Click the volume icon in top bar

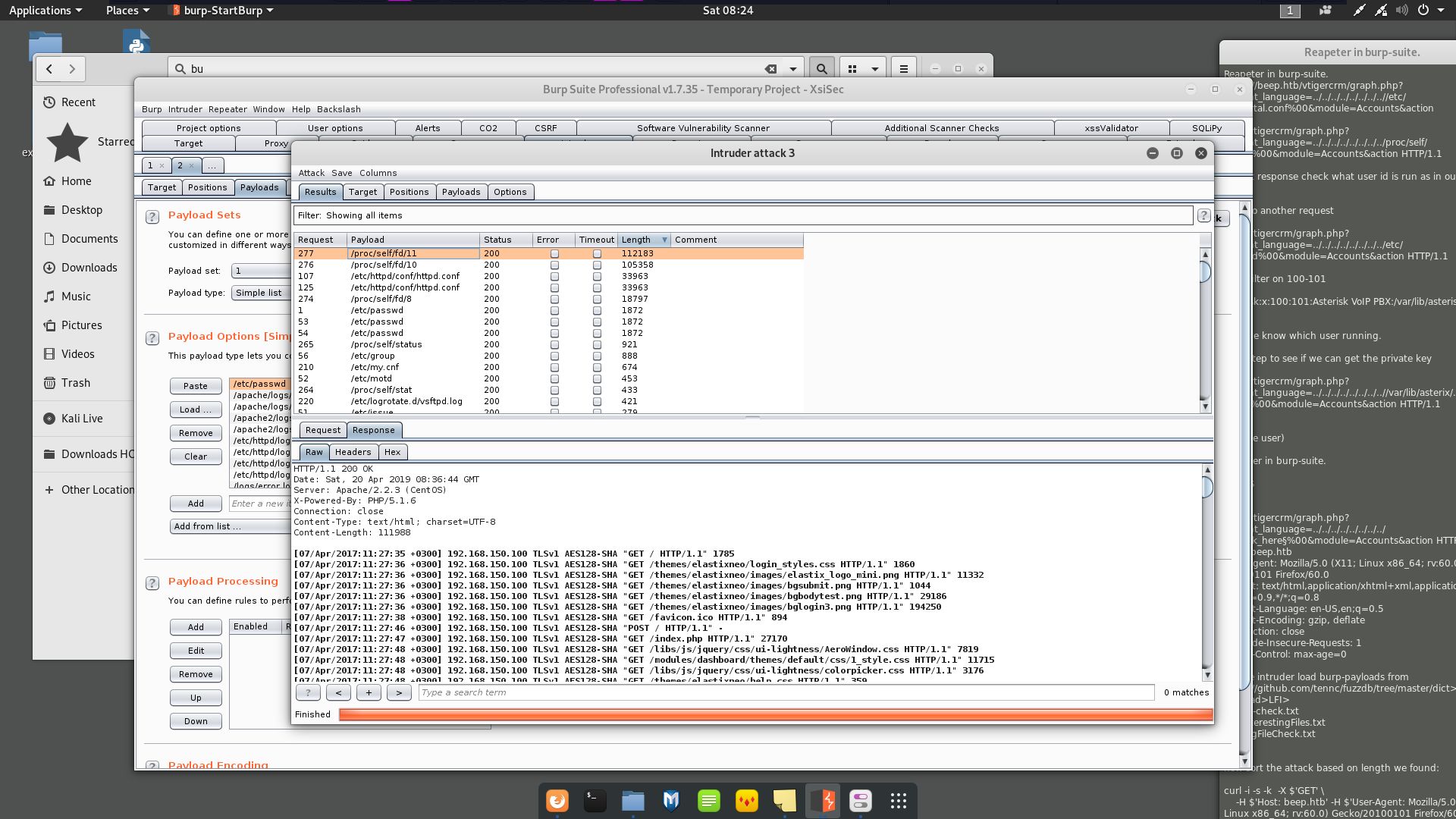click(1401, 10)
